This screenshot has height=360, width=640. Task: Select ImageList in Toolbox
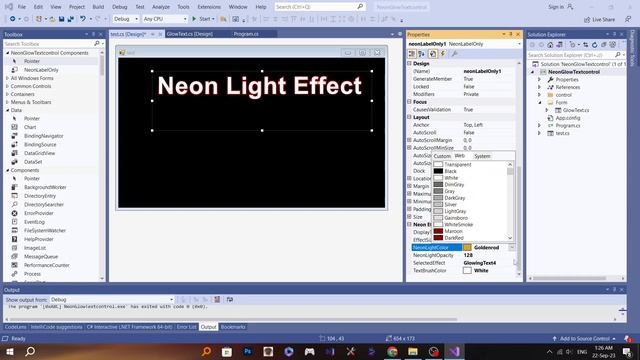coord(35,248)
